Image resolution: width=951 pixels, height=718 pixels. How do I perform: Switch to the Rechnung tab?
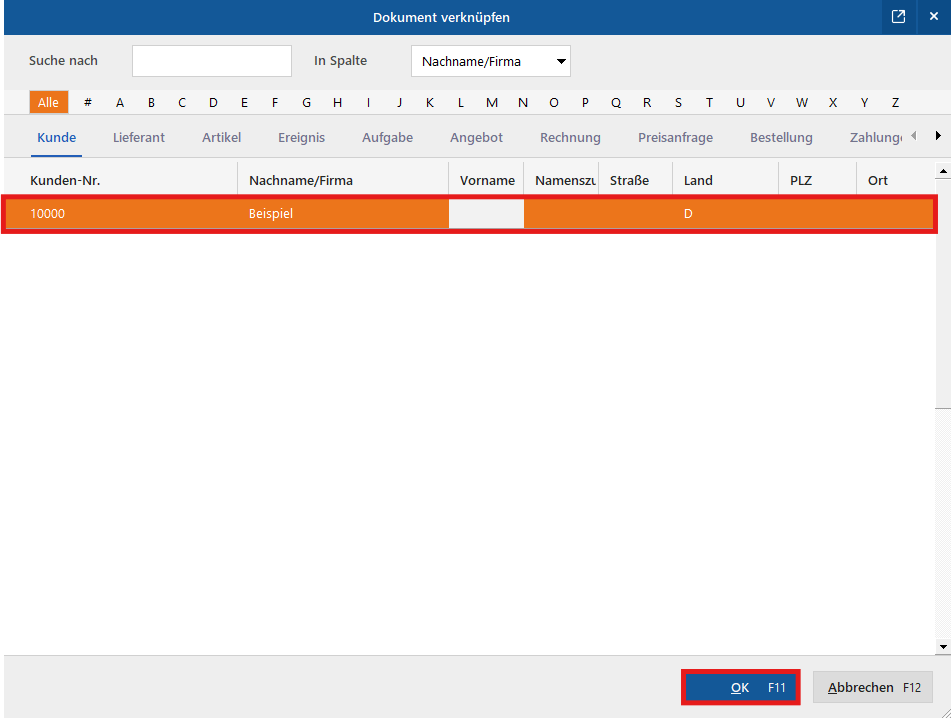click(570, 138)
